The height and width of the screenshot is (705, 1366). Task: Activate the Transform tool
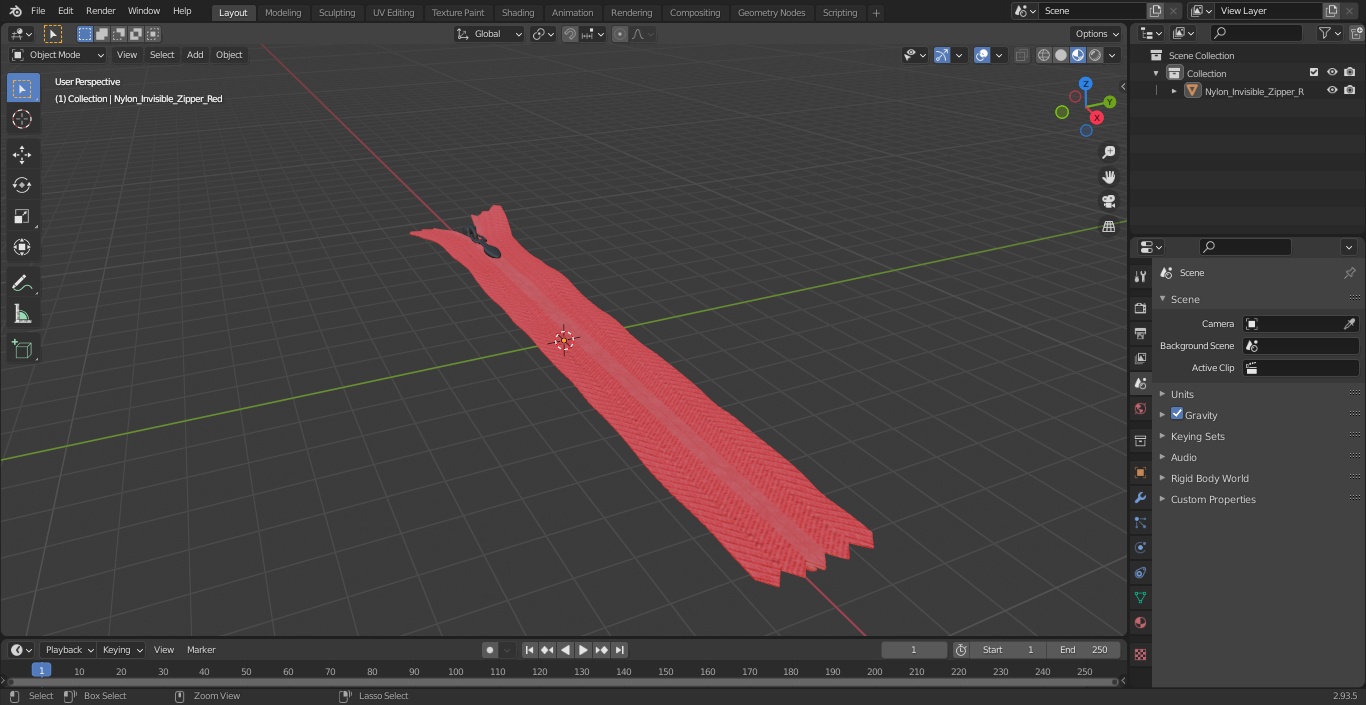point(22,247)
